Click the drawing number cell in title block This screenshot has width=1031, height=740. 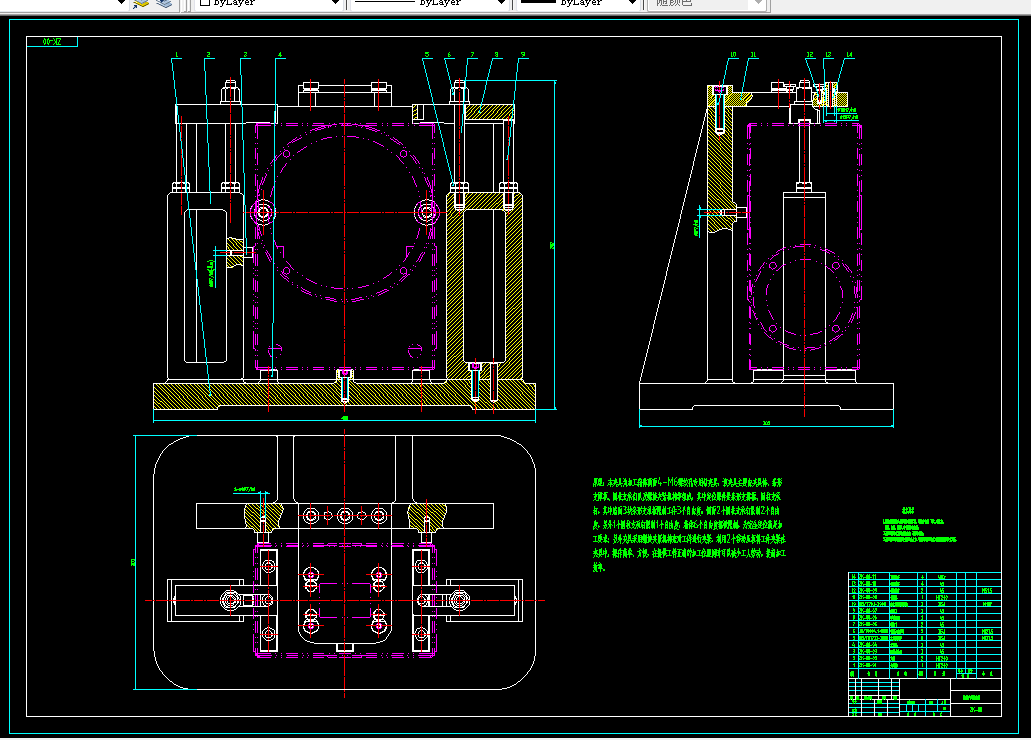(x=976, y=710)
